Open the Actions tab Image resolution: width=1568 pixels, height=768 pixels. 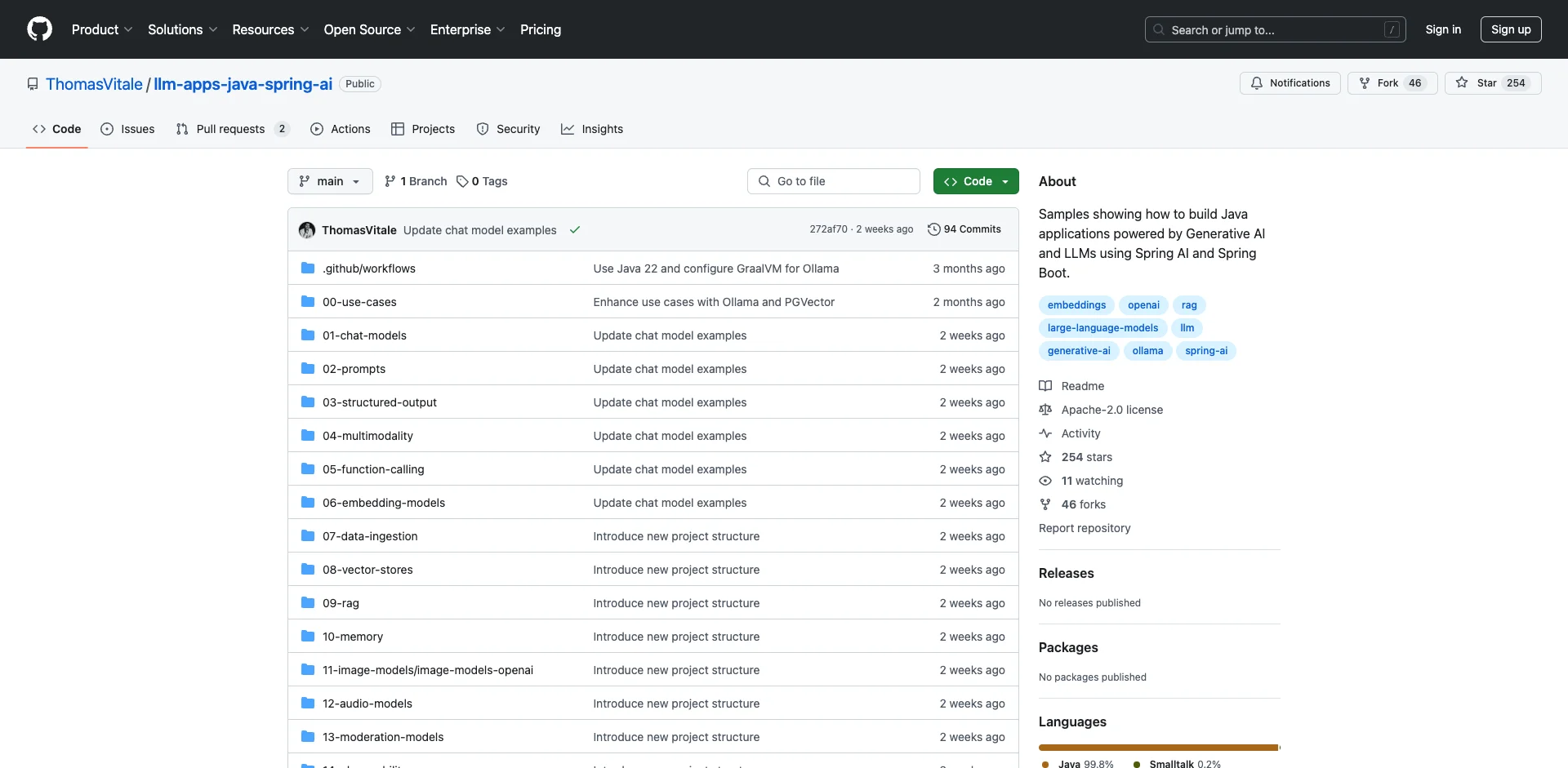pyautogui.click(x=341, y=129)
